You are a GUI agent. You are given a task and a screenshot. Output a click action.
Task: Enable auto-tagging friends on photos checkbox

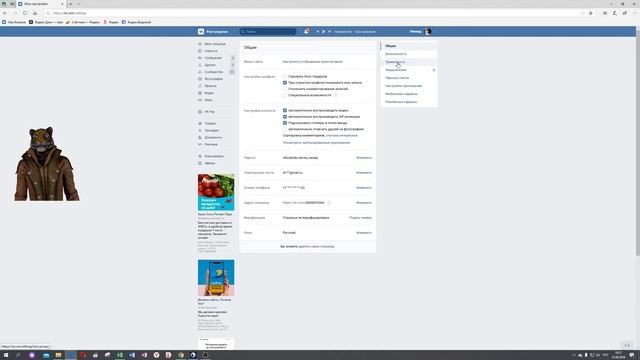tap(285, 129)
